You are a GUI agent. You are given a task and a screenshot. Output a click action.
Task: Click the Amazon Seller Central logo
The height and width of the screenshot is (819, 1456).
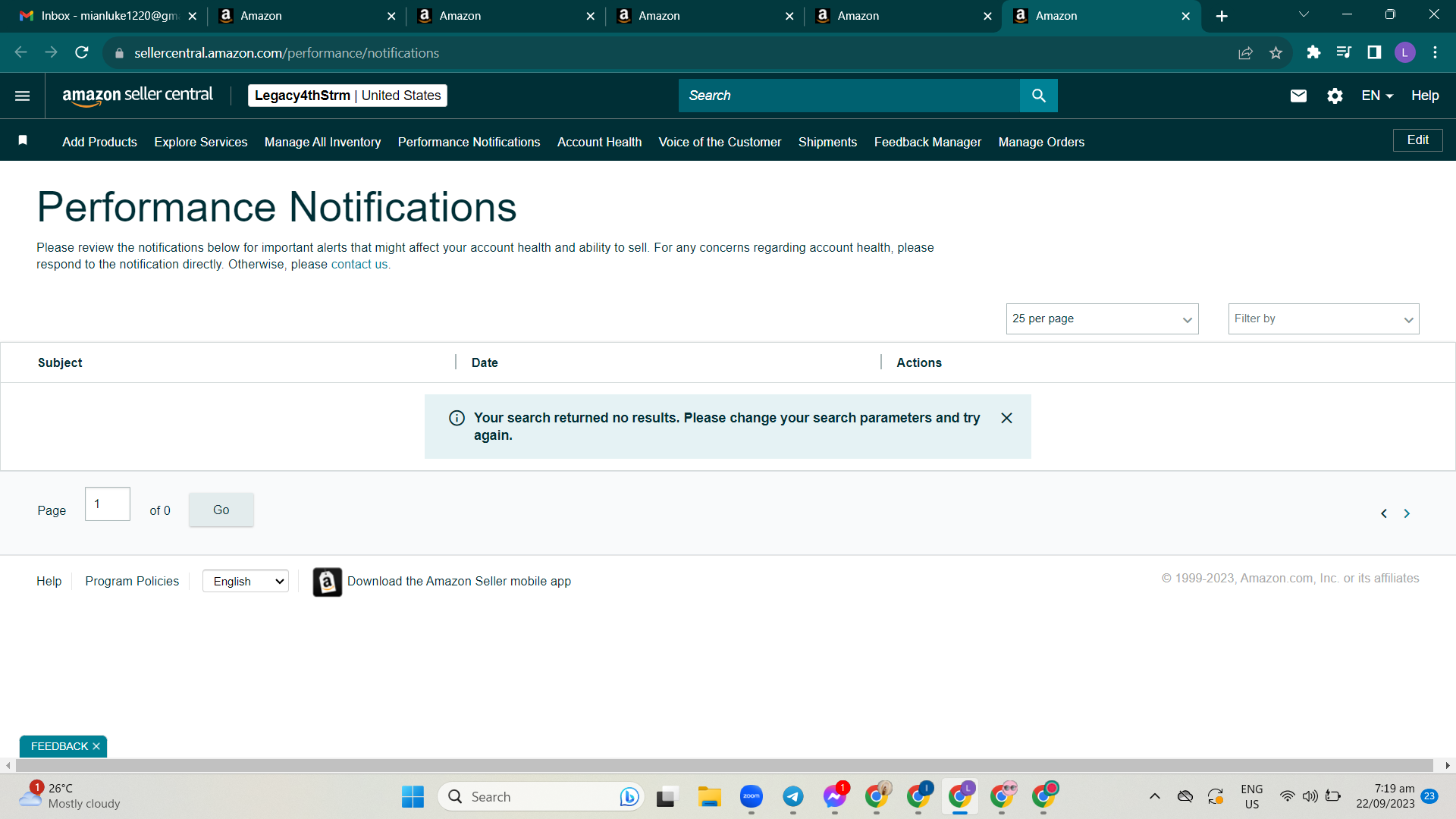pyautogui.click(x=137, y=96)
